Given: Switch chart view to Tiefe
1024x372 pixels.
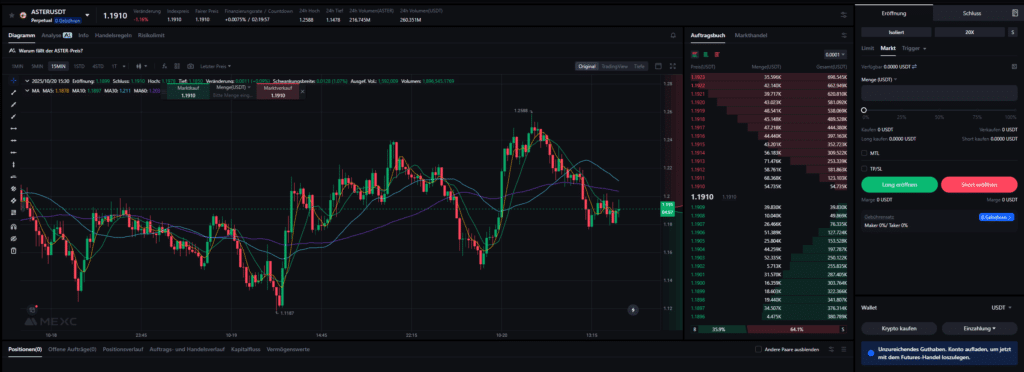Looking at the screenshot, I should click(639, 66).
